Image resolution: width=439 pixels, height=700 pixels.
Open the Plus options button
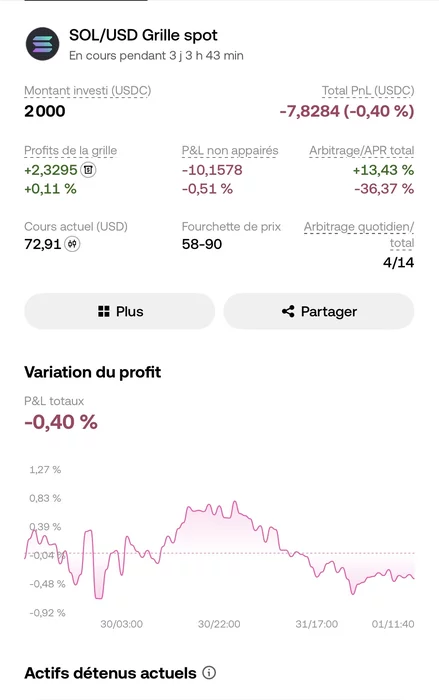coord(120,311)
